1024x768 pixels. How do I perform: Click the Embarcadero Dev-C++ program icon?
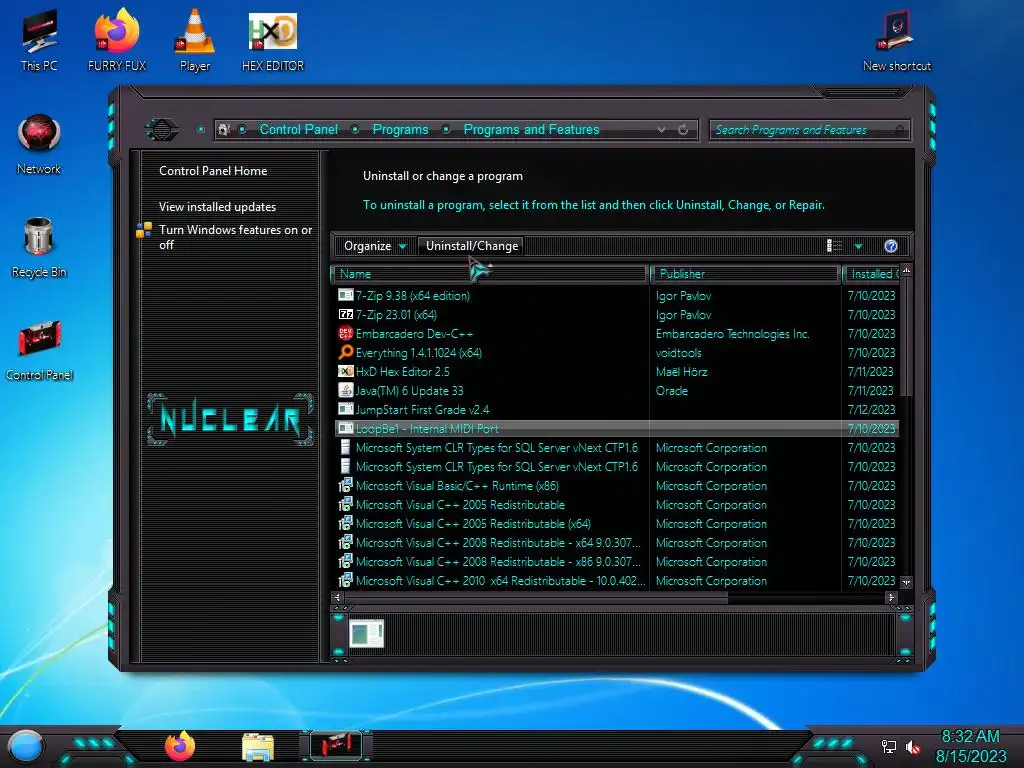coord(345,334)
